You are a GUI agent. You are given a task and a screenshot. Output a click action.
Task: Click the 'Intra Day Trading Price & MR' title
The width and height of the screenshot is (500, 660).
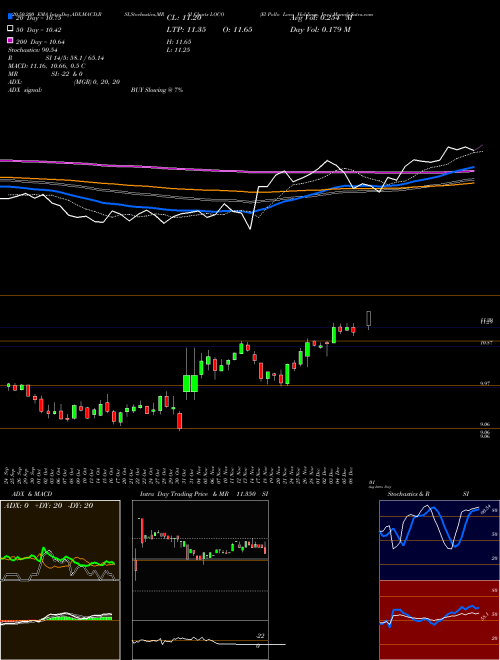point(184,494)
